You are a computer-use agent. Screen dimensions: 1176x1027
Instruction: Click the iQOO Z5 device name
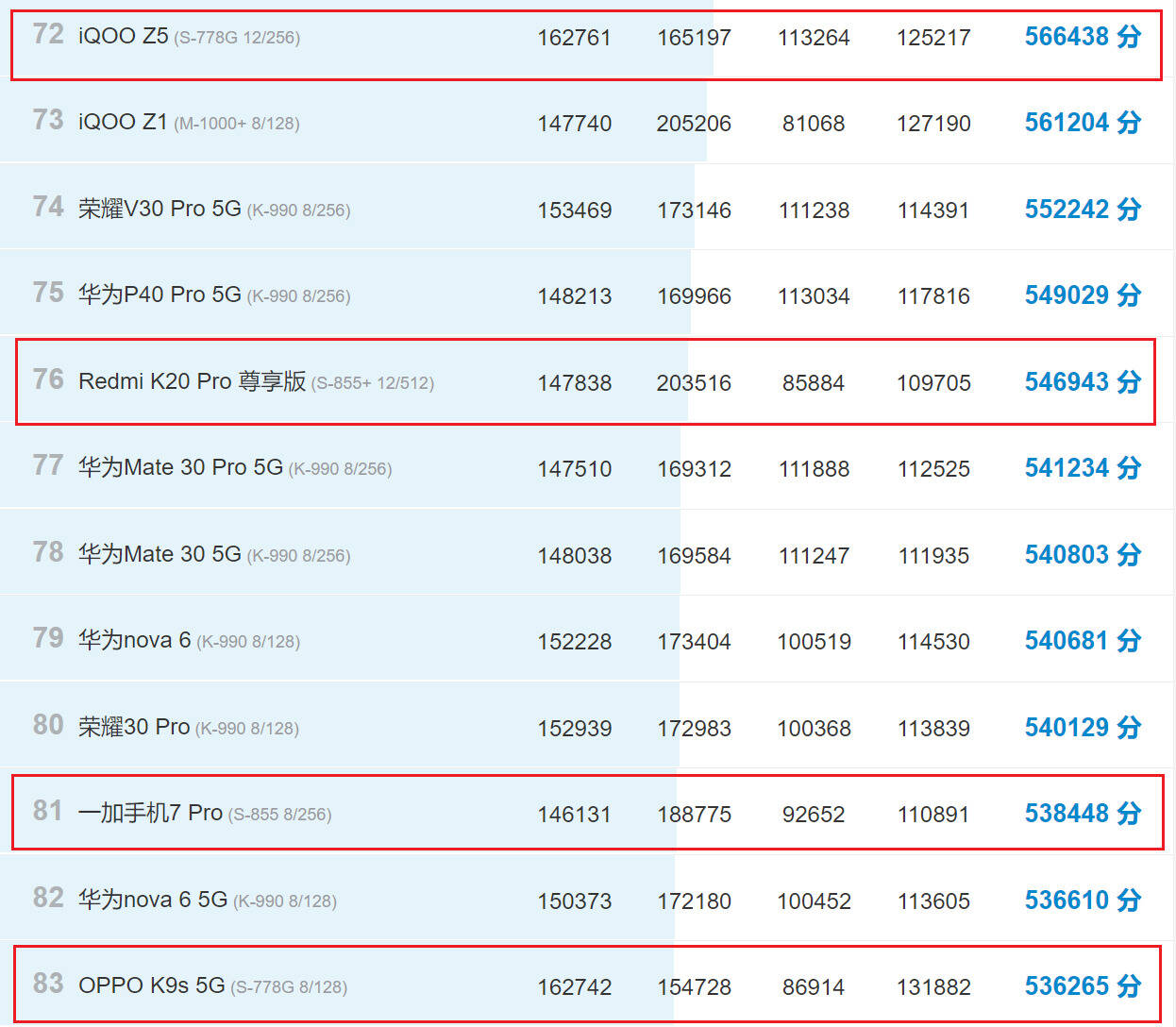(124, 37)
